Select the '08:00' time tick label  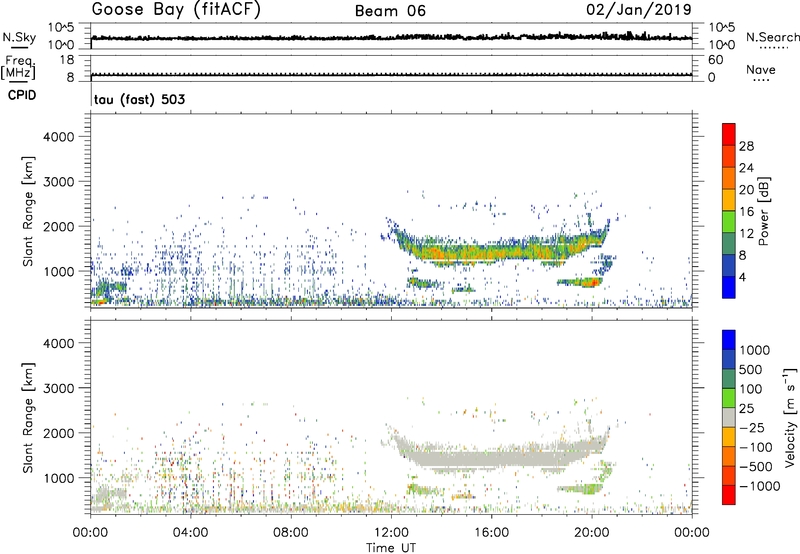(x=291, y=533)
